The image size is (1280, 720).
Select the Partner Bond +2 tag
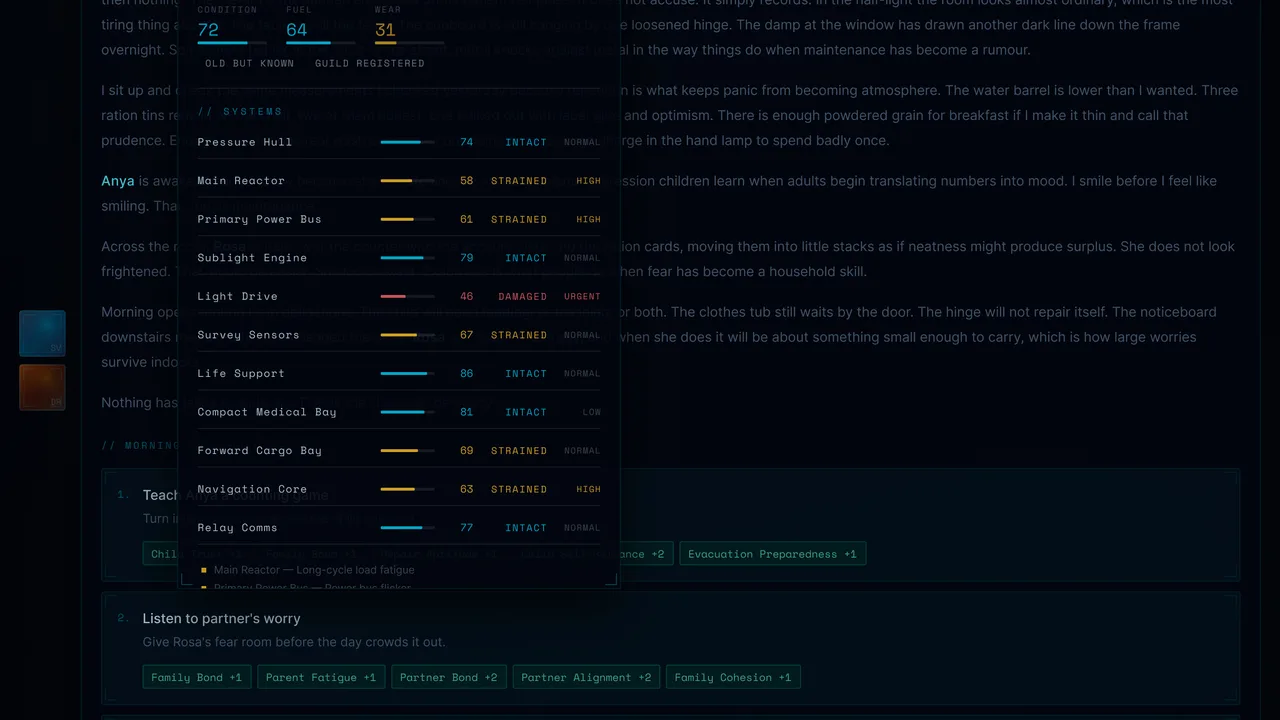(449, 677)
